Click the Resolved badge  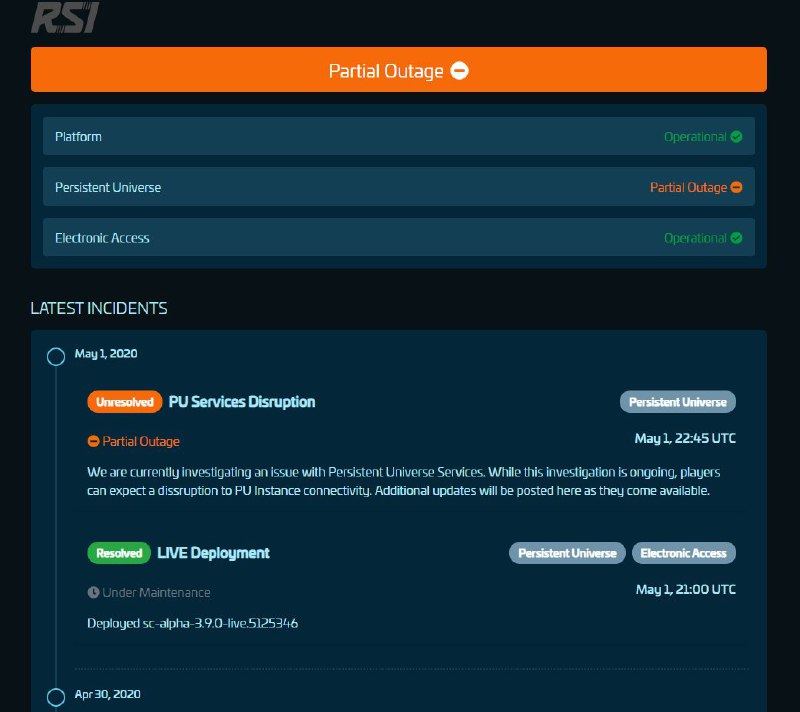click(119, 552)
